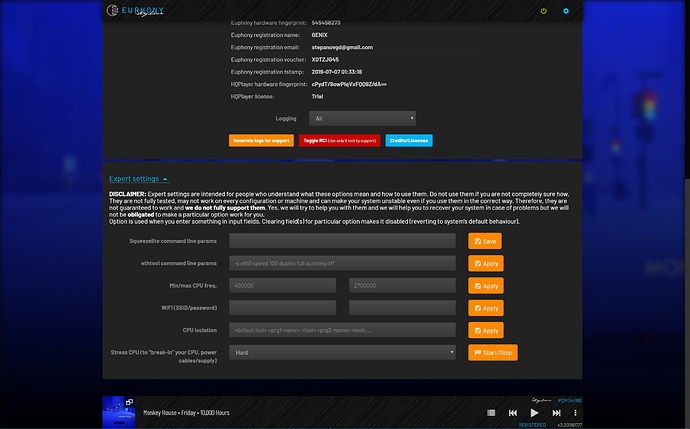Skip to next track
This screenshot has width=690, height=429.
(556, 413)
